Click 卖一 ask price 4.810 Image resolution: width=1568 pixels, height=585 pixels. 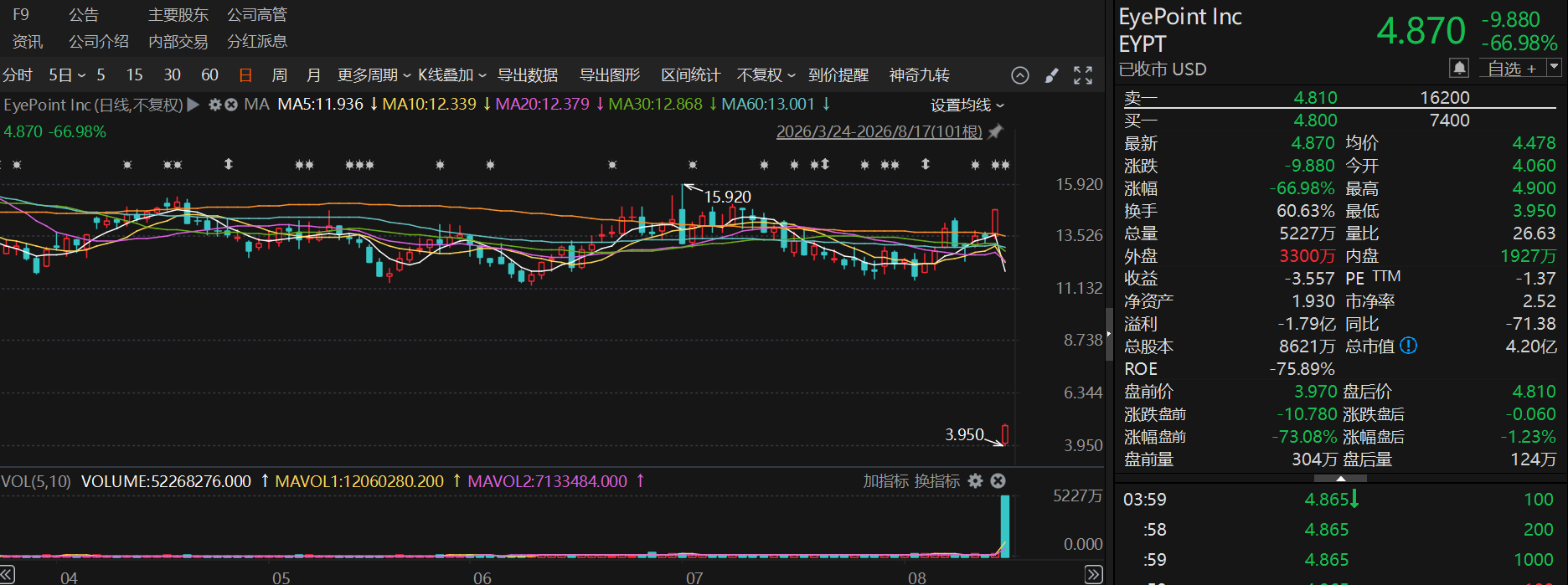click(x=1315, y=98)
